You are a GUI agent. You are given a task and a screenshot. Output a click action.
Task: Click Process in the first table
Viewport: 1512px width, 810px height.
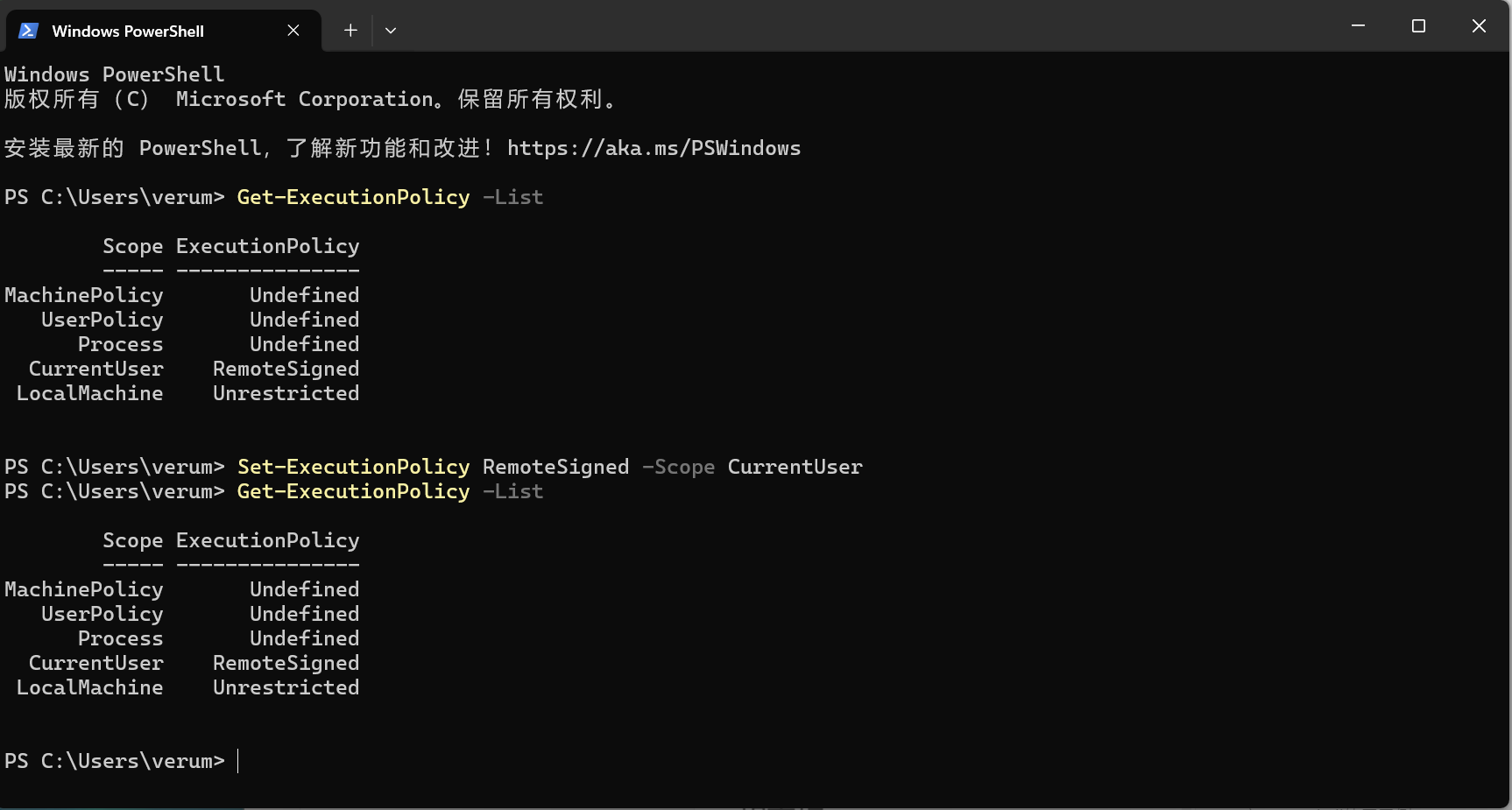click(x=121, y=344)
